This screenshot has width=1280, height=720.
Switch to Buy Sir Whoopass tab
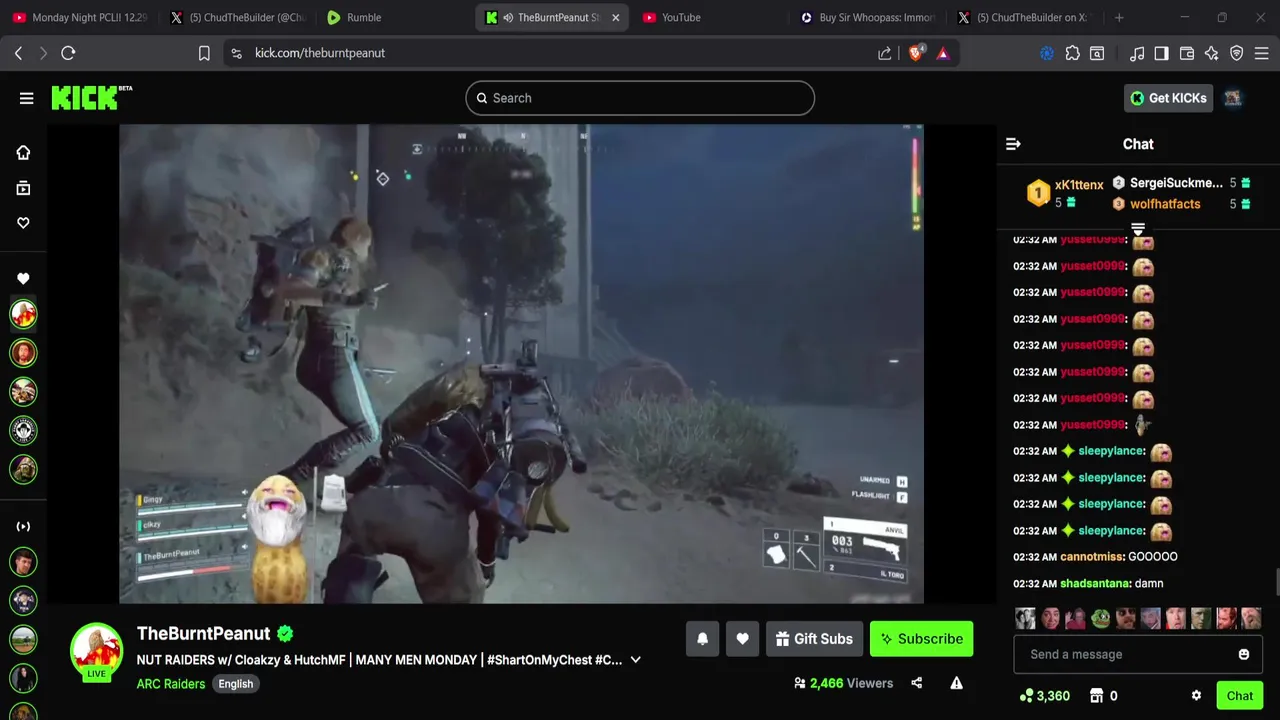pos(868,17)
